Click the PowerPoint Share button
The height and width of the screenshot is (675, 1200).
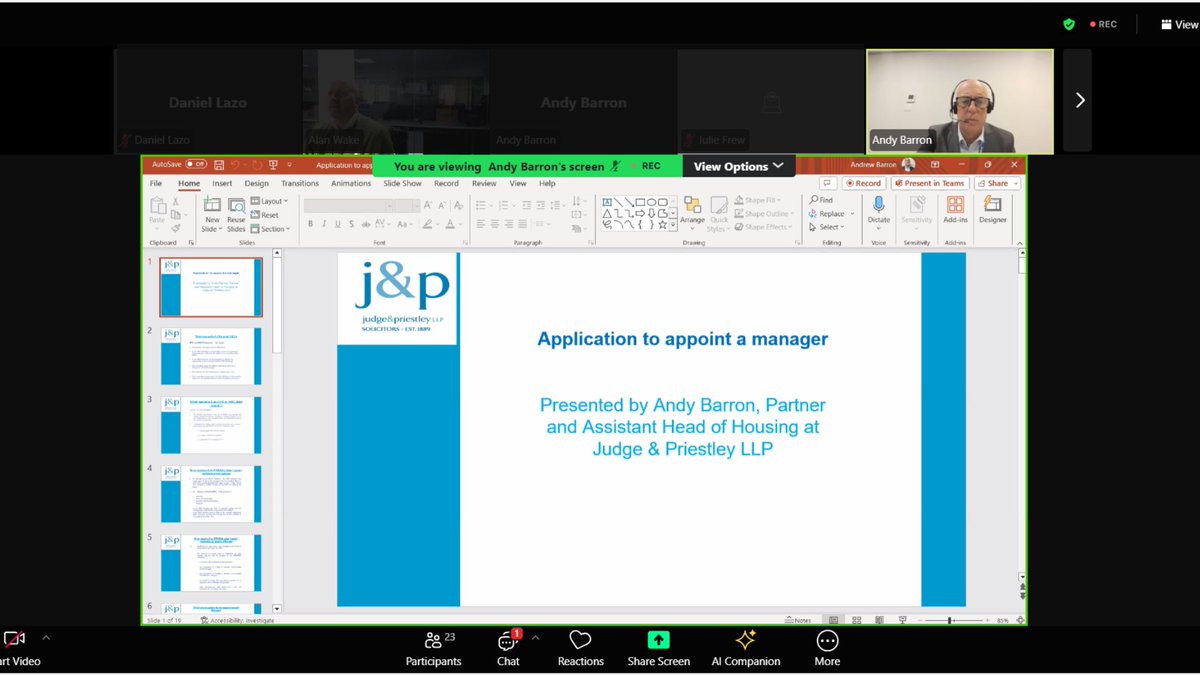997,183
